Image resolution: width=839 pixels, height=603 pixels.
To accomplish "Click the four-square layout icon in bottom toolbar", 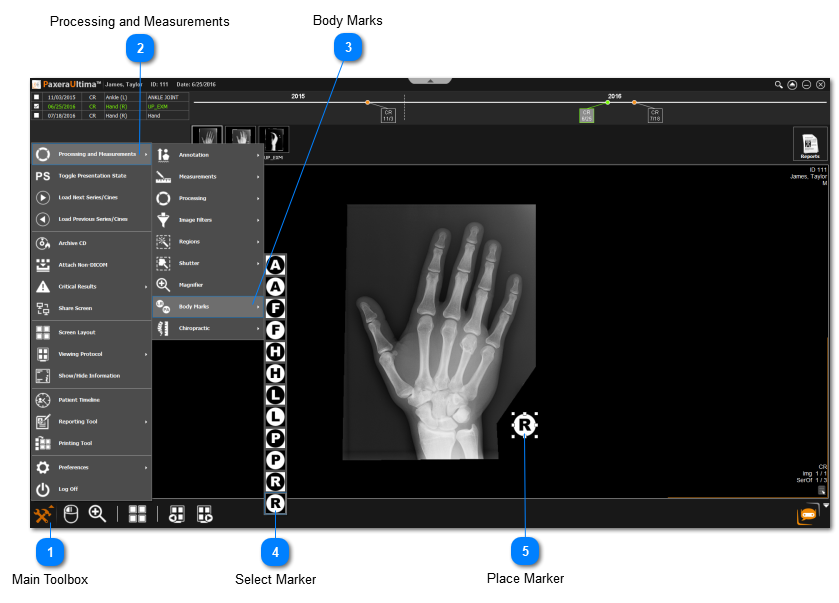I will tap(137, 514).
